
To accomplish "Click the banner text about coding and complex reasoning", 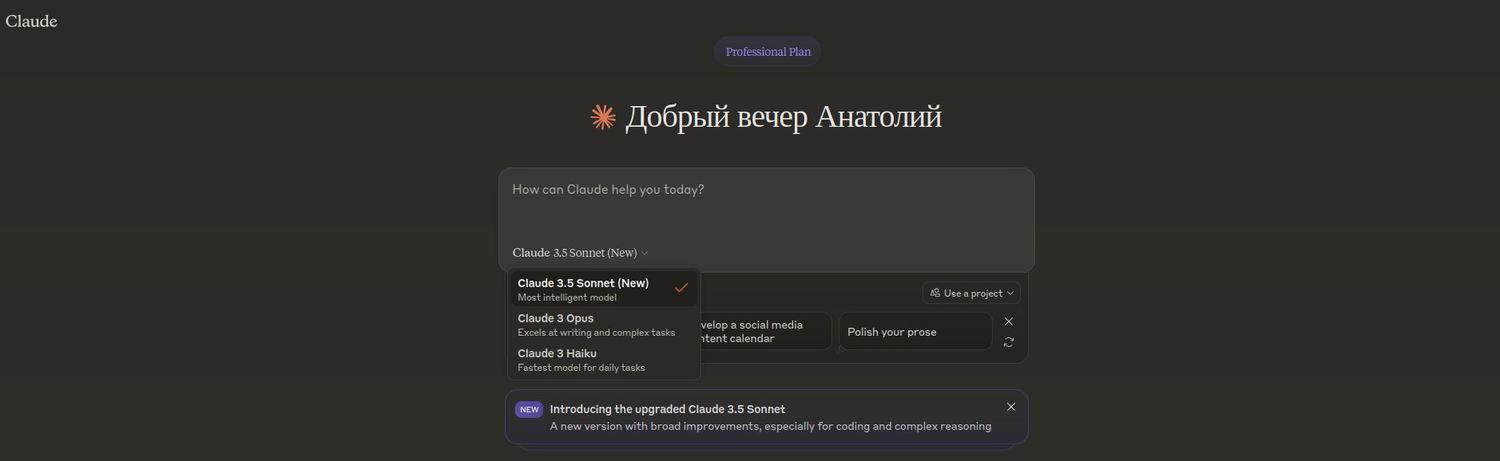I will pos(770,426).
